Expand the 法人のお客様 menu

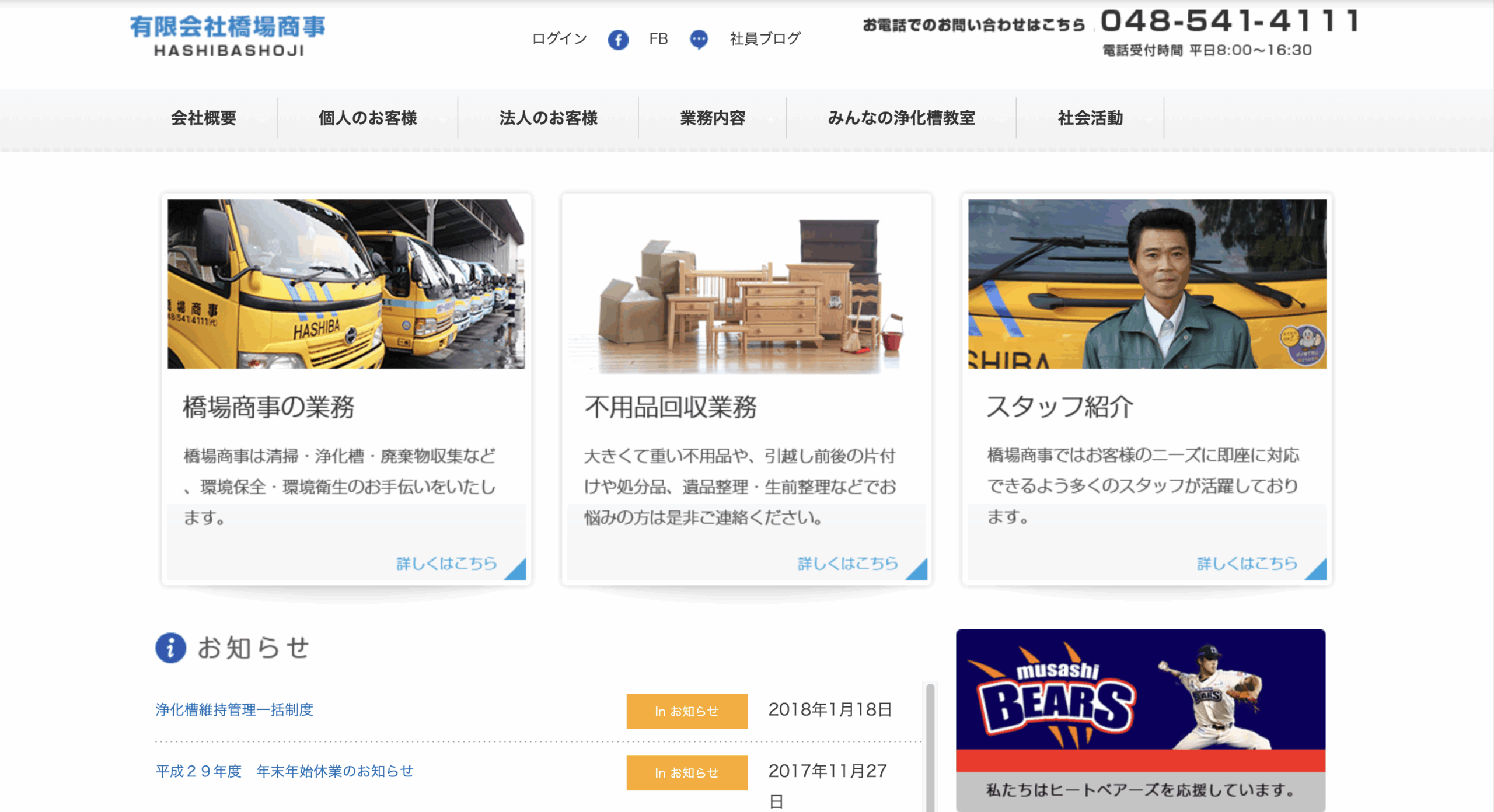pyautogui.click(x=548, y=118)
